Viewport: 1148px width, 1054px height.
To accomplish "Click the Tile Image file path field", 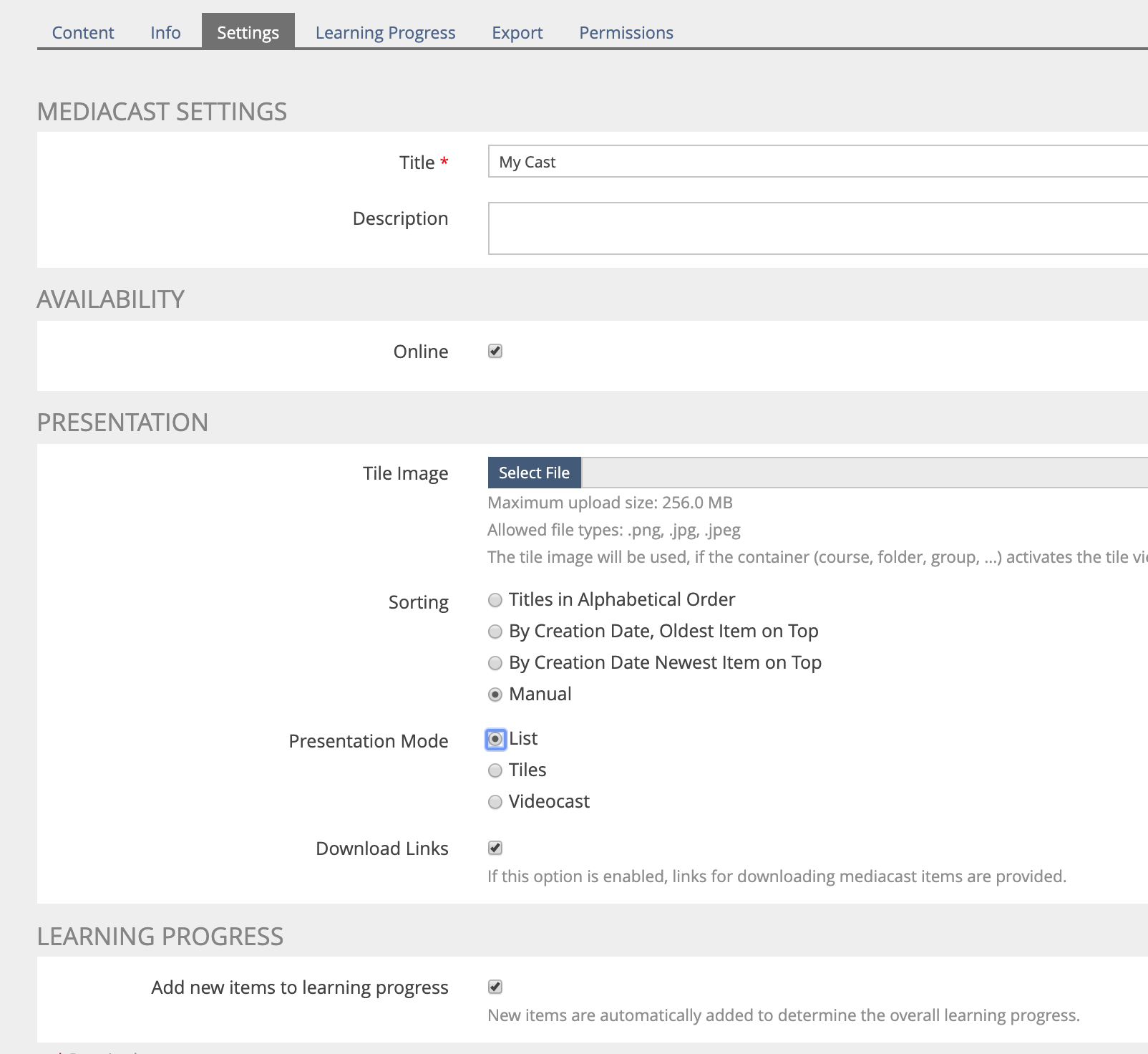I will (x=859, y=473).
